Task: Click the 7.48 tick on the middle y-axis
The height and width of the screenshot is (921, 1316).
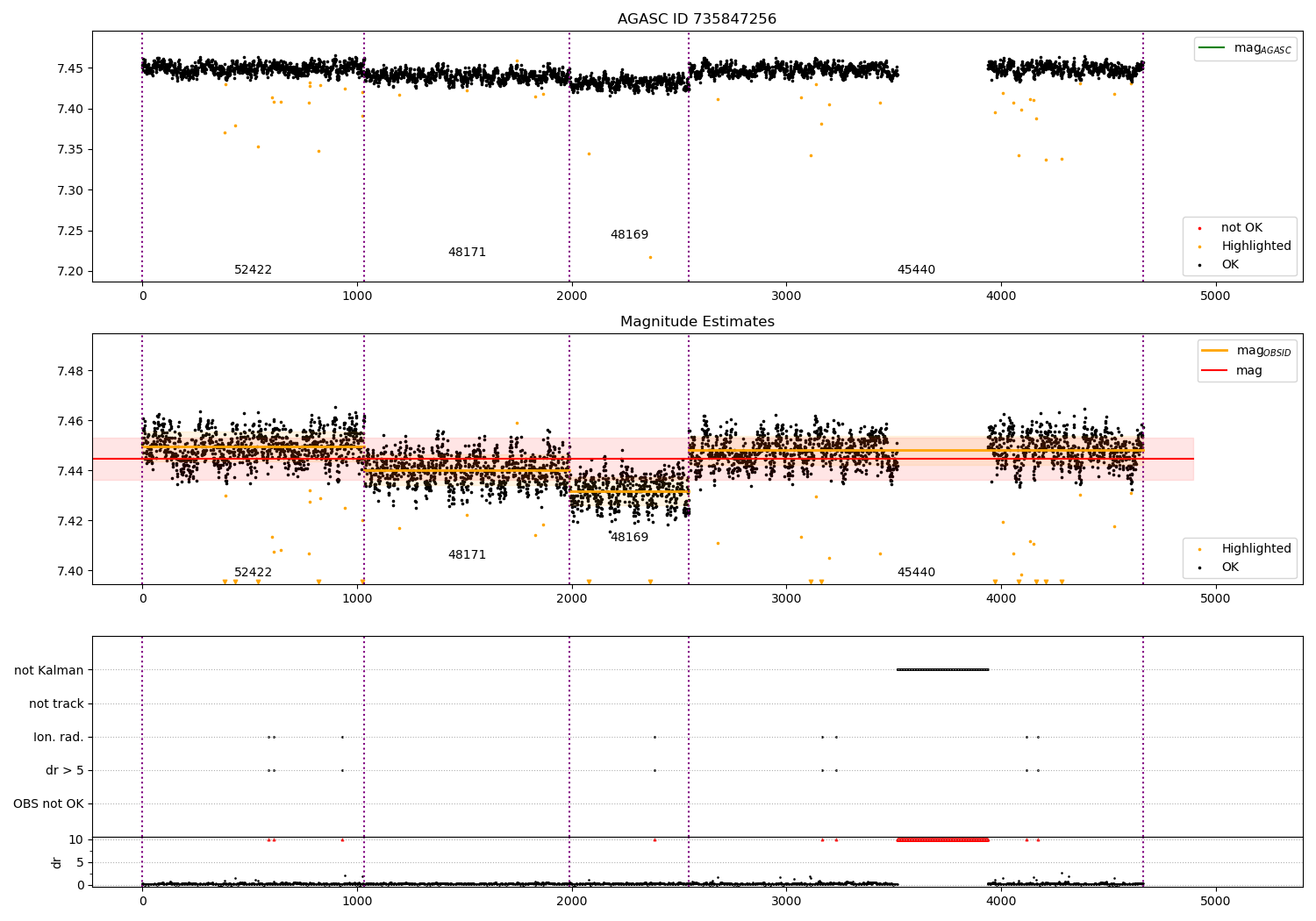Action: point(69,371)
